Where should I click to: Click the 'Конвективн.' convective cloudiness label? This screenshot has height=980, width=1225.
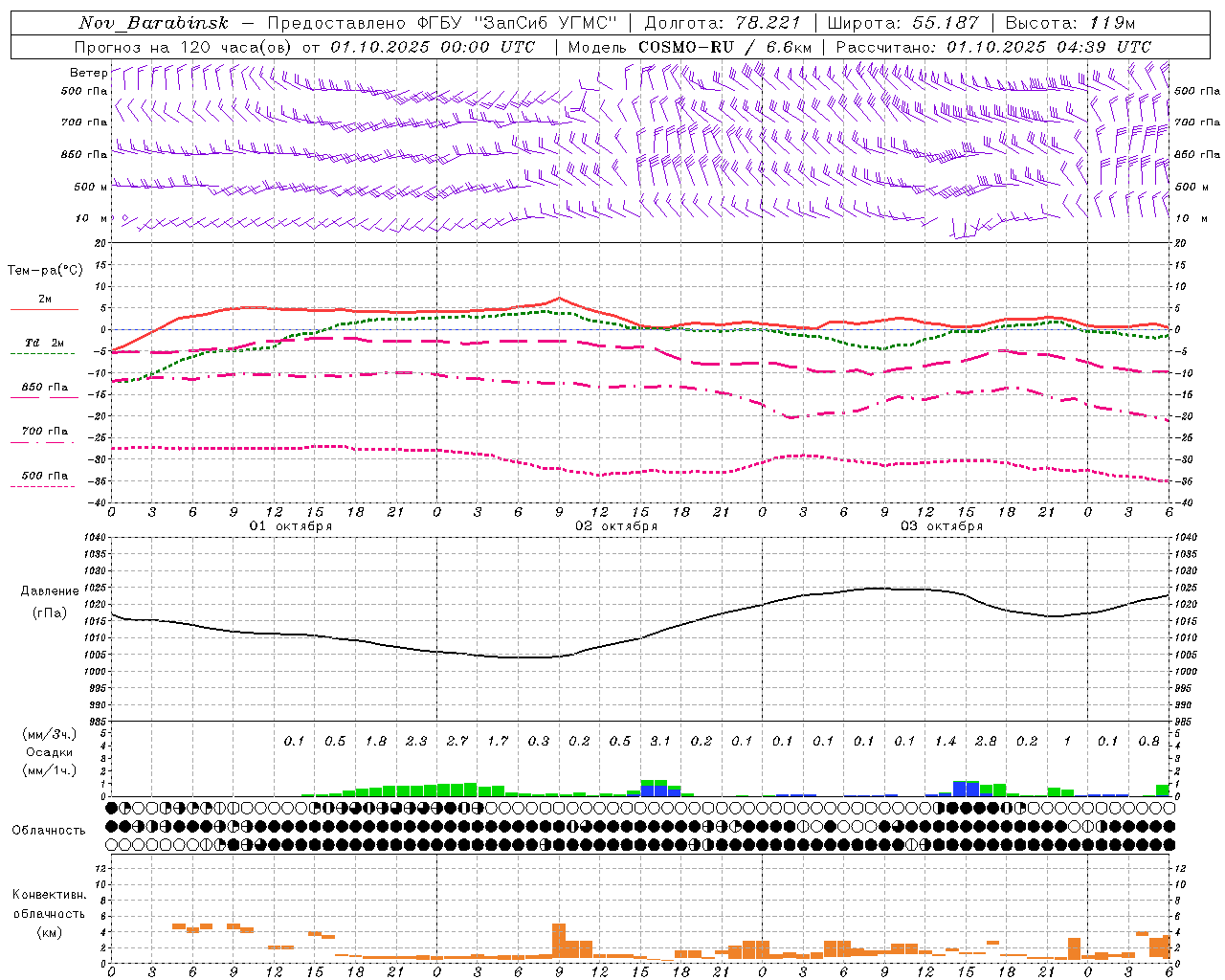point(49,895)
